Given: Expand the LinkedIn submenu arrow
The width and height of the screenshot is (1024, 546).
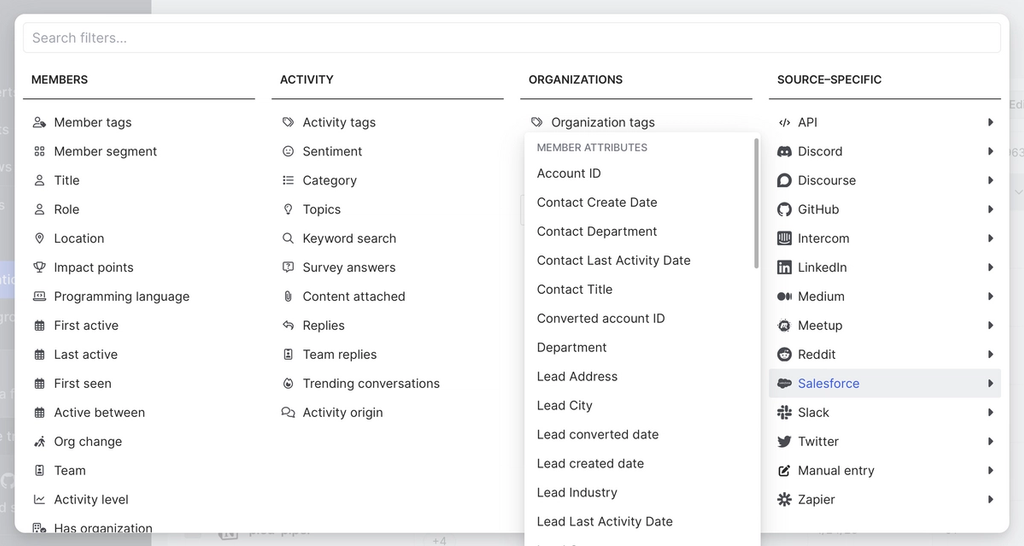Looking at the screenshot, I should [990, 268].
